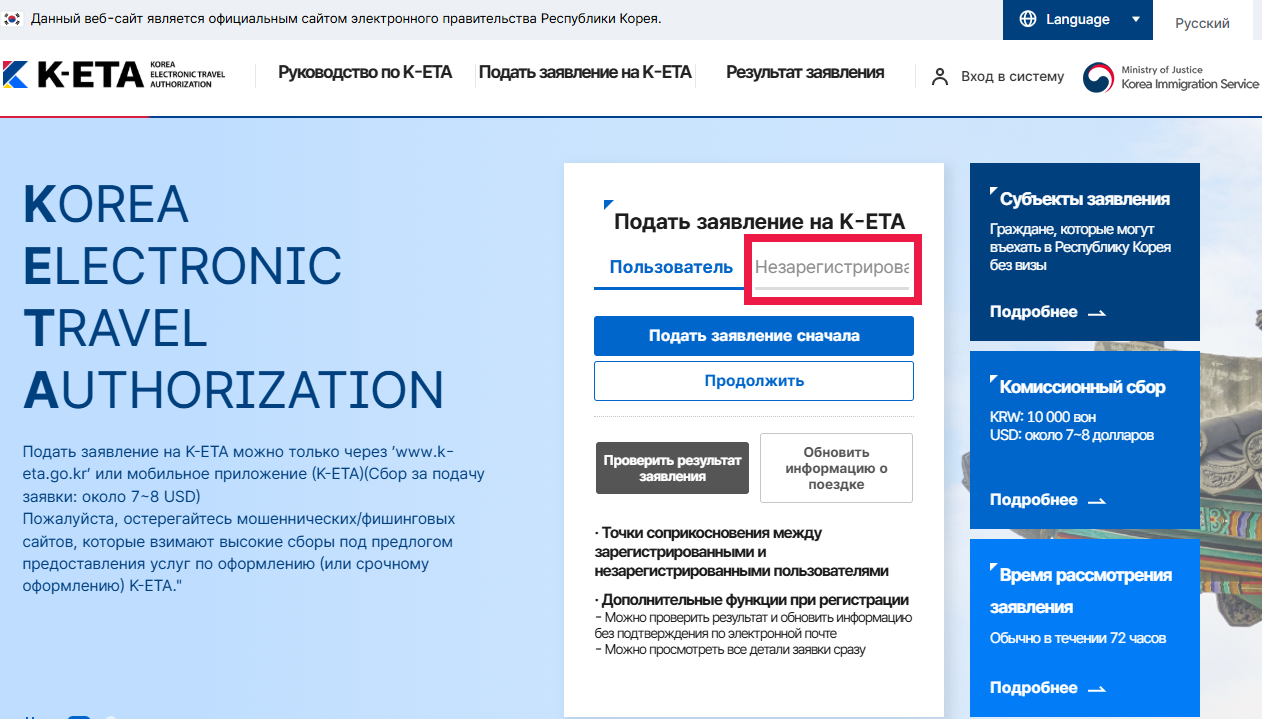Click the user icon for login
Screen dimensions: 1262x719
click(x=939, y=77)
